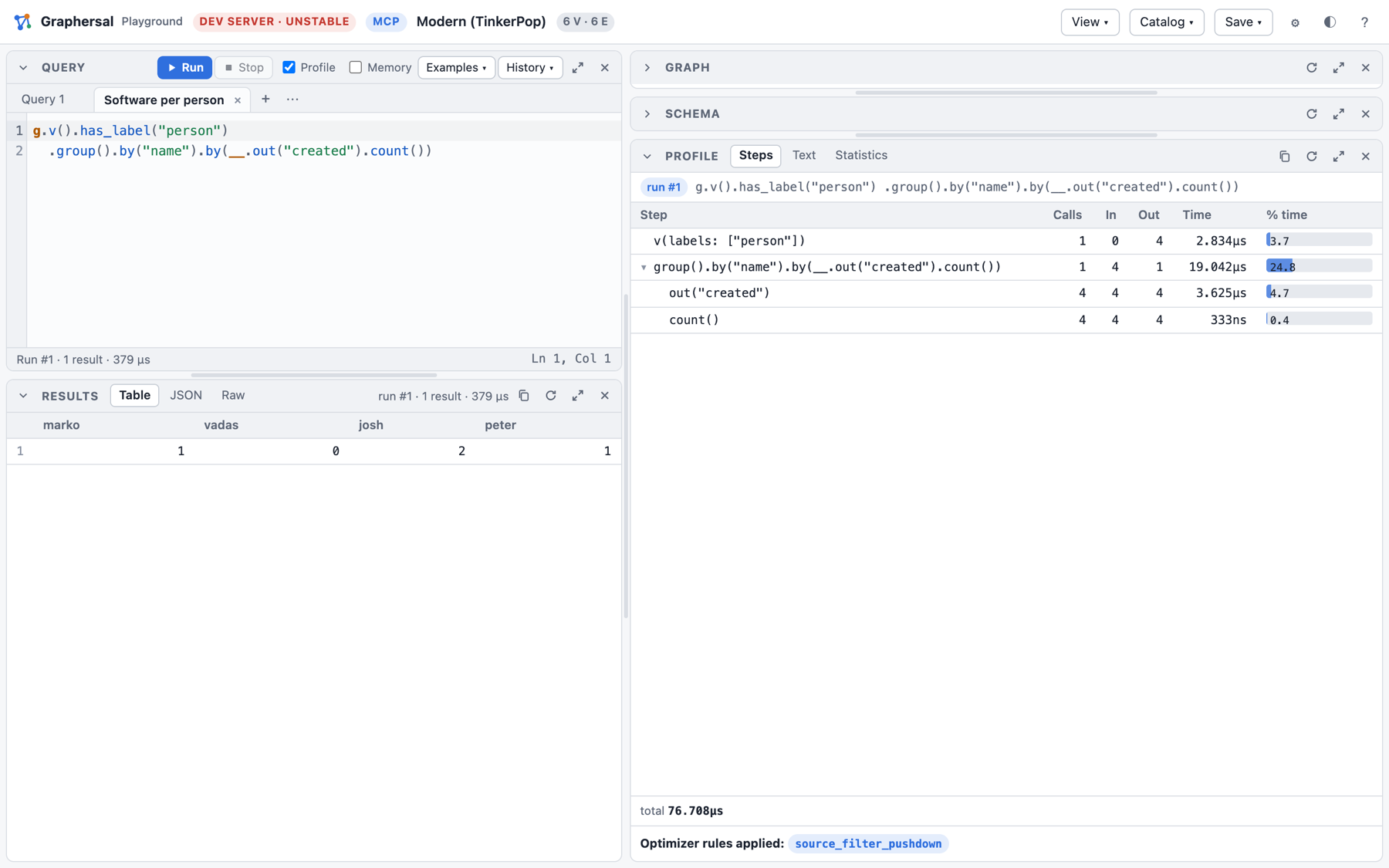This screenshot has width=1389, height=868.
Task: Collapse the group() step row triangle
Action: (644, 268)
